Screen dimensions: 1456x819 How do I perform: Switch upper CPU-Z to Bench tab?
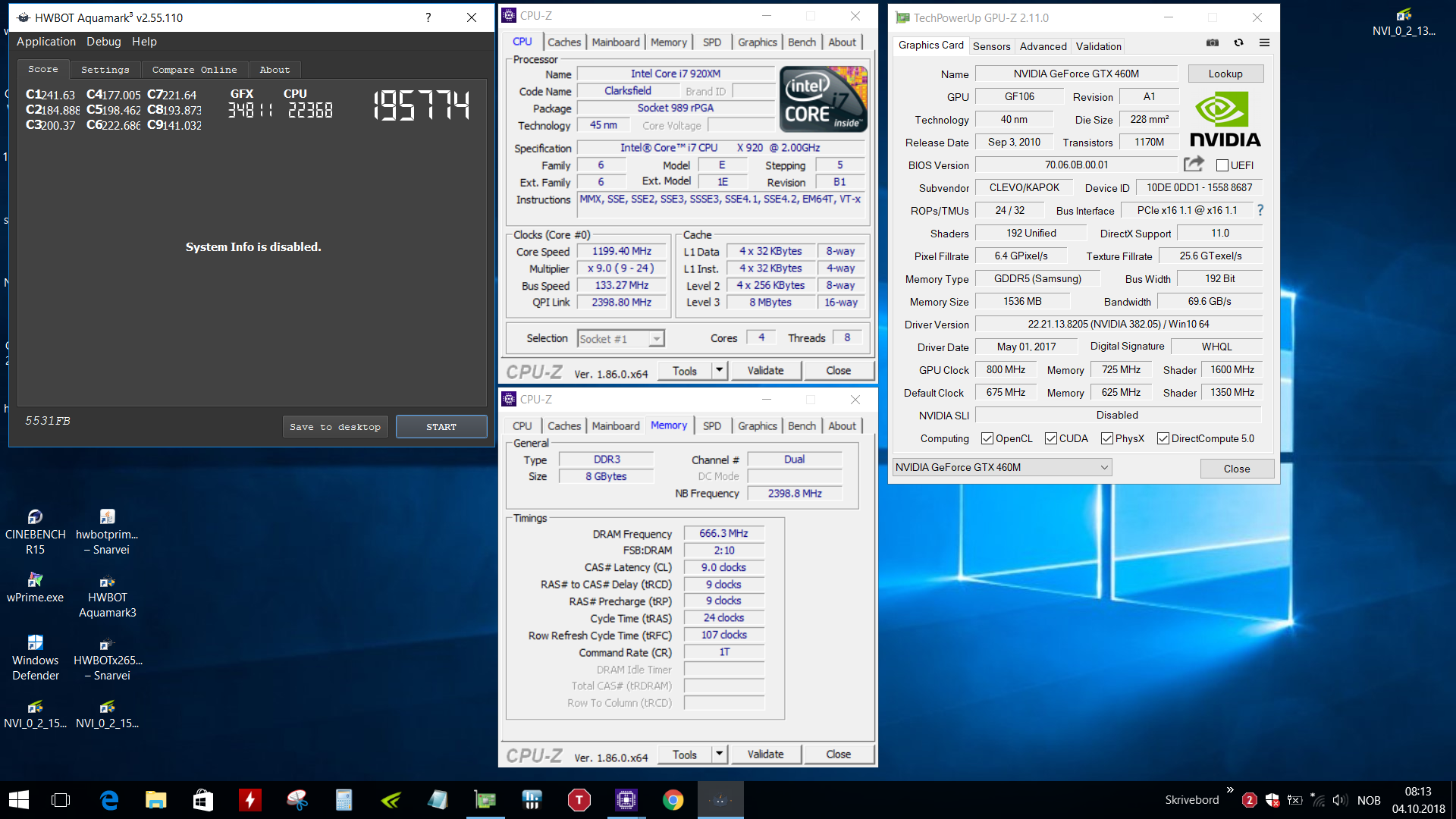802,42
